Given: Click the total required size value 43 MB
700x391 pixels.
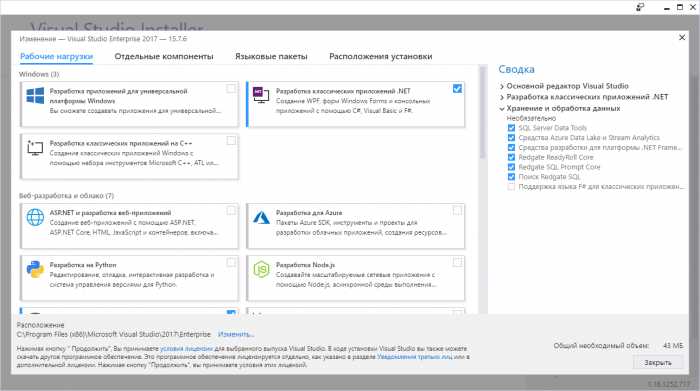Looking at the screenshot, I should pos(673,345).
